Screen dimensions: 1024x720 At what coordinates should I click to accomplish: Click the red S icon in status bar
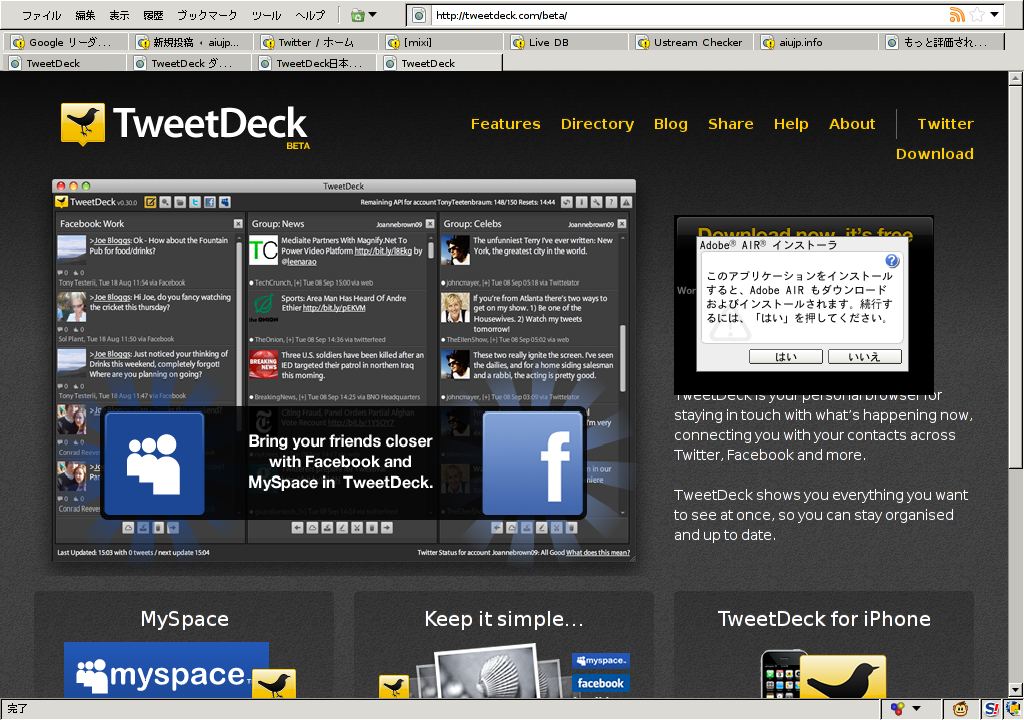(990, 709)
